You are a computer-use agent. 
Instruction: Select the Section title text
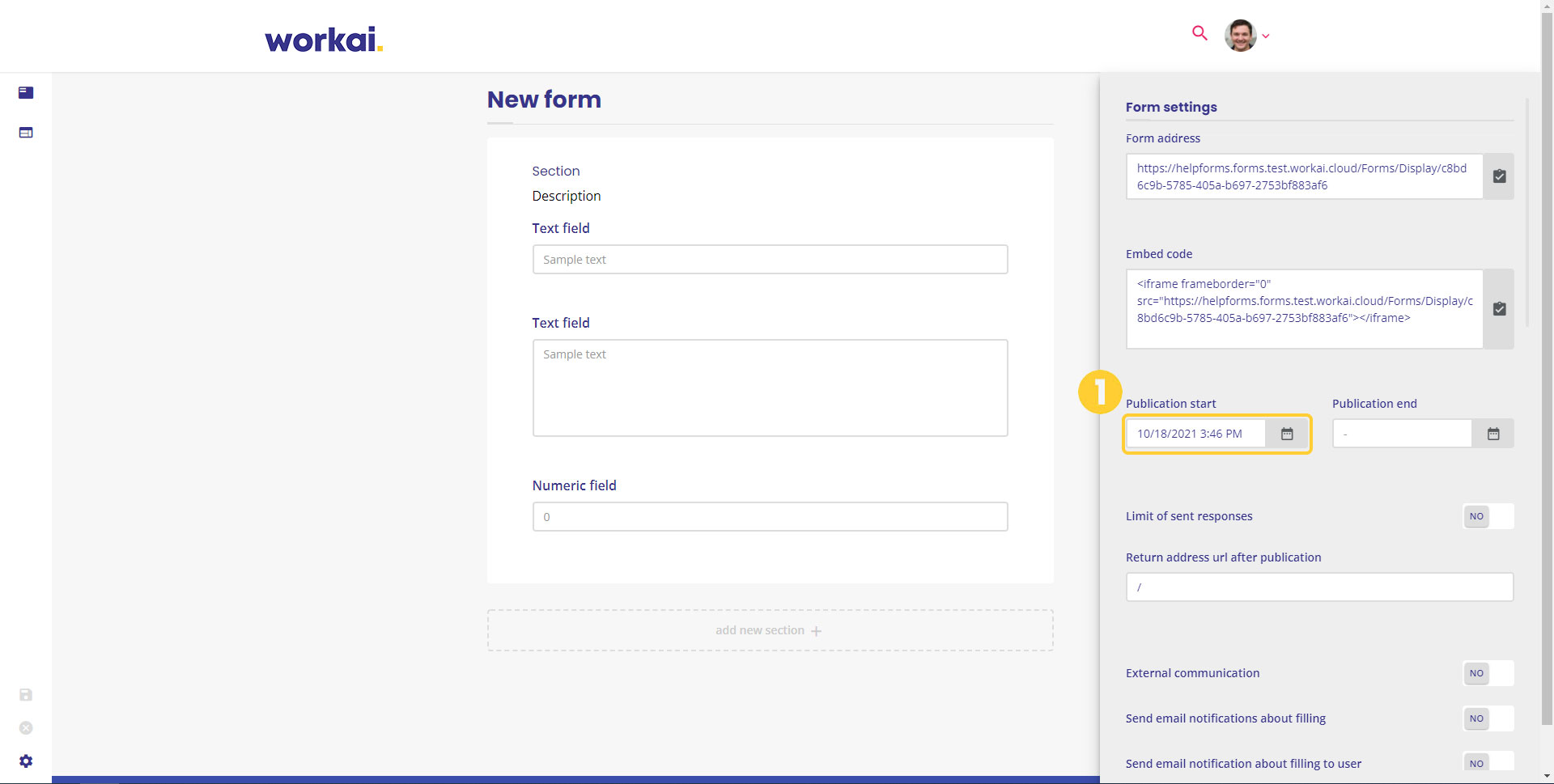point(556,171)
